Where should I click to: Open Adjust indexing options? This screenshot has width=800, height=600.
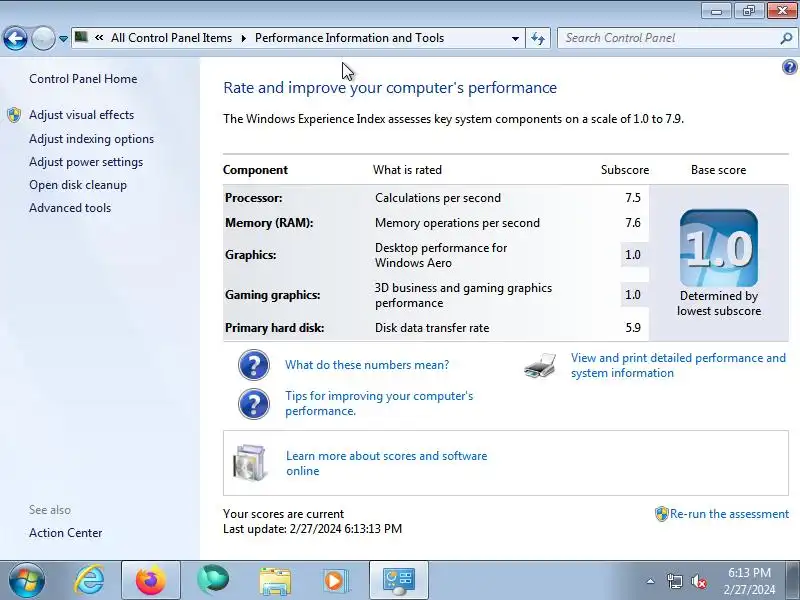(91, 139)
